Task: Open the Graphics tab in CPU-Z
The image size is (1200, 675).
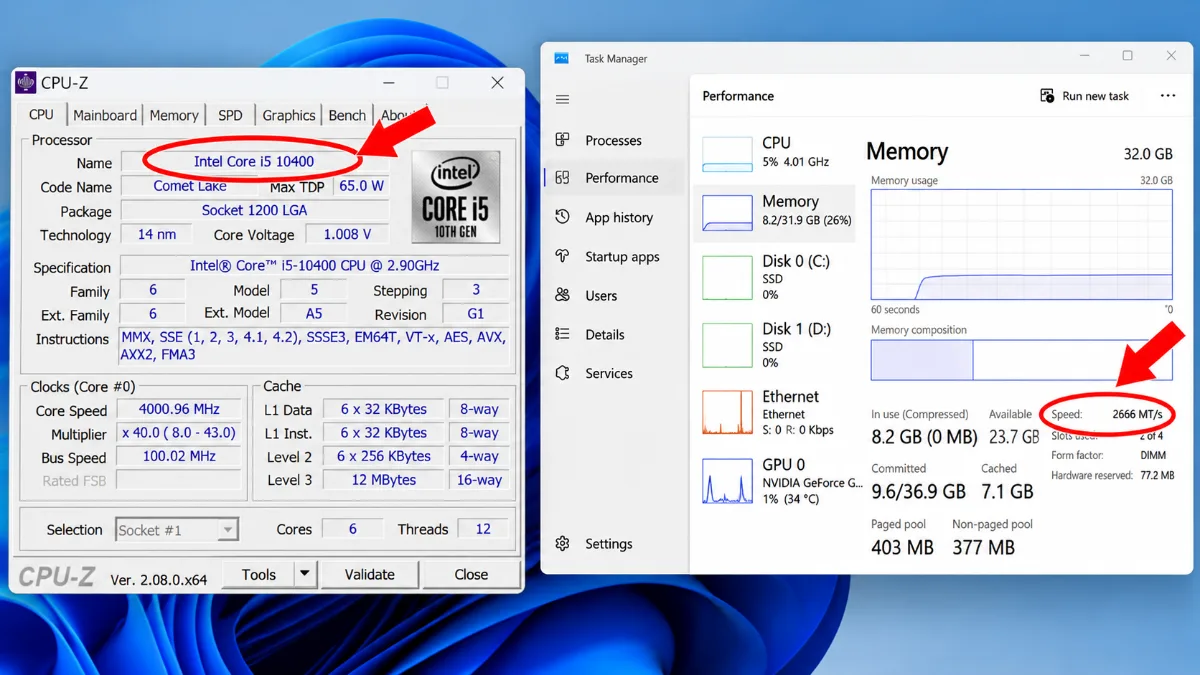Action: [289, 115]
